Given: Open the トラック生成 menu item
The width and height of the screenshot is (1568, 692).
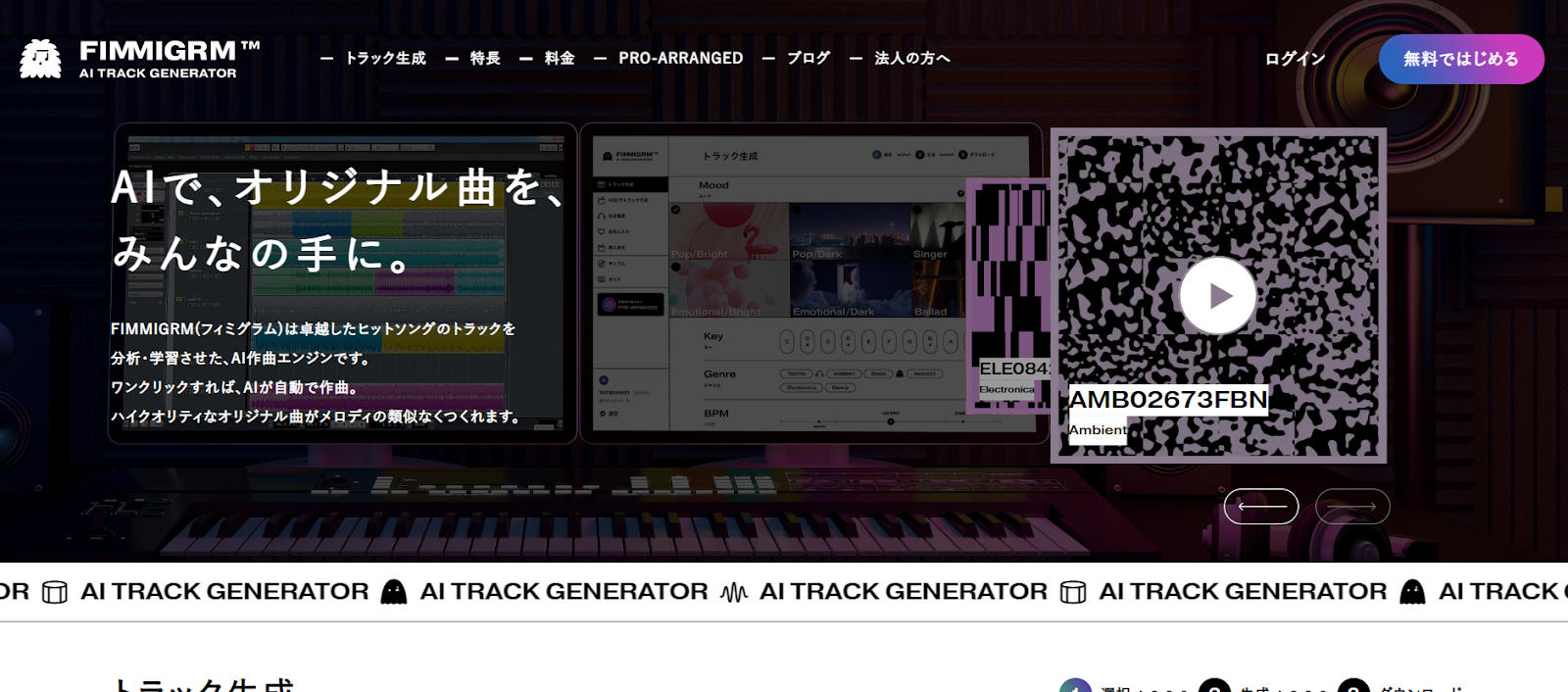Looking at the screenshot, I should [x=385, y=59].
